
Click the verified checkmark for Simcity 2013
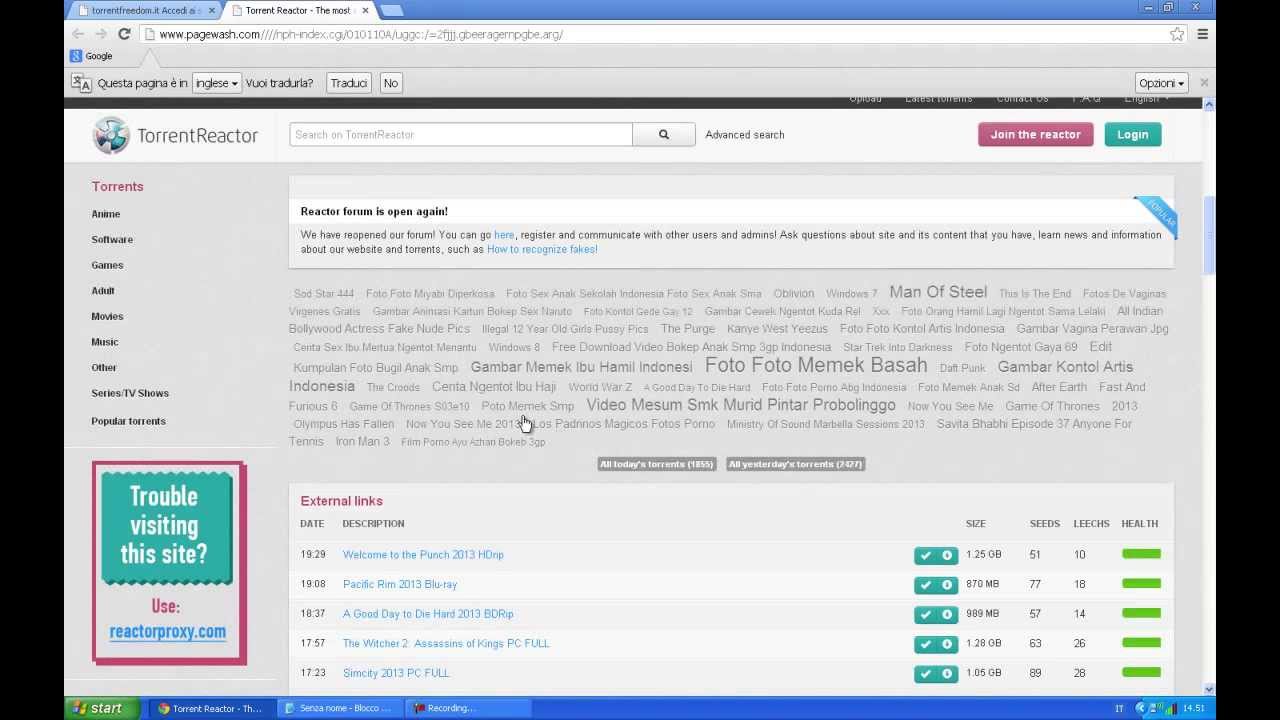[x=925, y=673]
